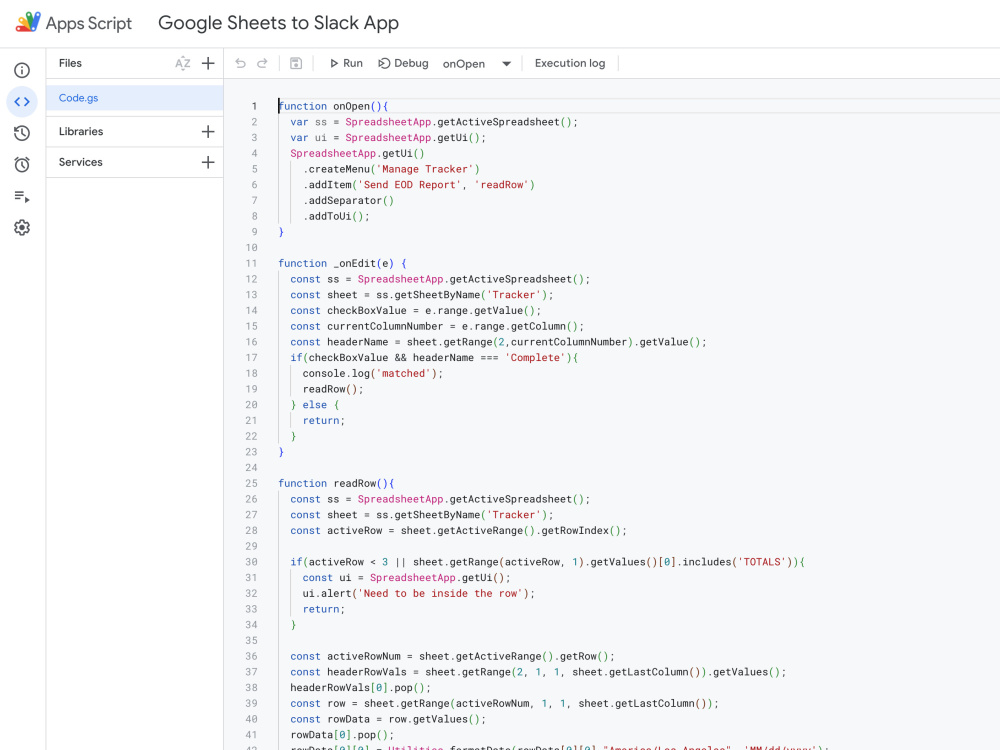The image size is (1000, 750).
Task: Click the 'const rowData = row.getValues();' line
Action: pyautogui.click(x=388, y=719)
